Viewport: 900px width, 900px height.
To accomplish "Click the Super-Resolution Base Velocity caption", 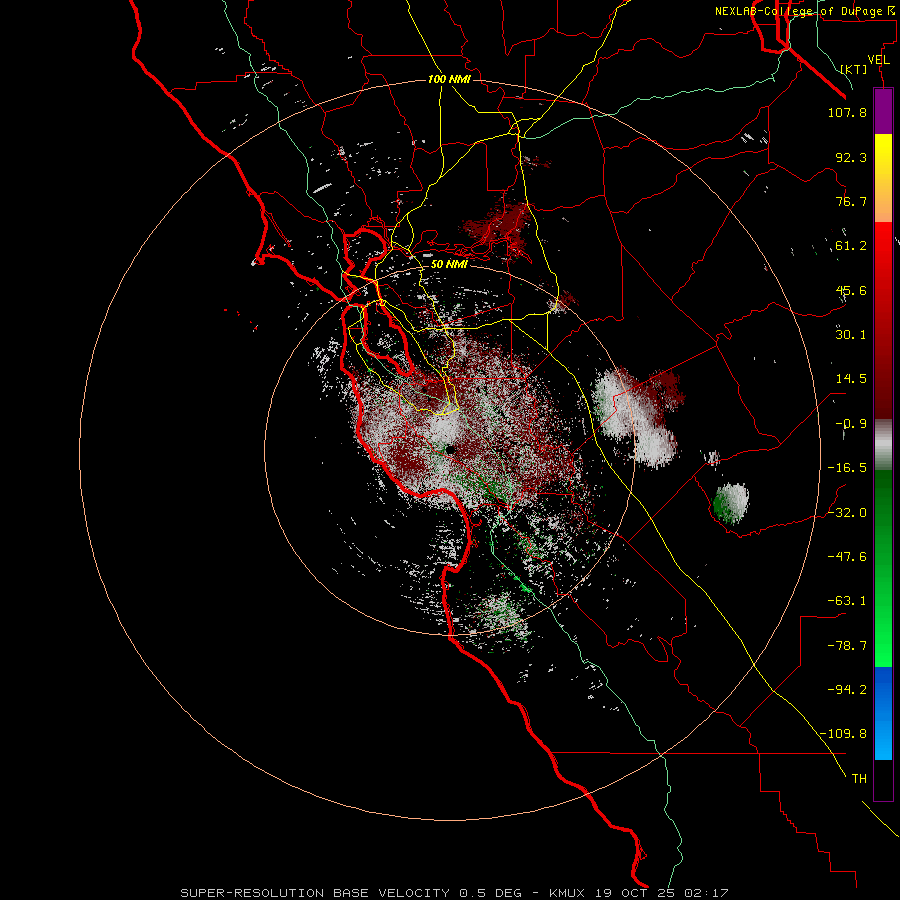I will tap(454, 893).
